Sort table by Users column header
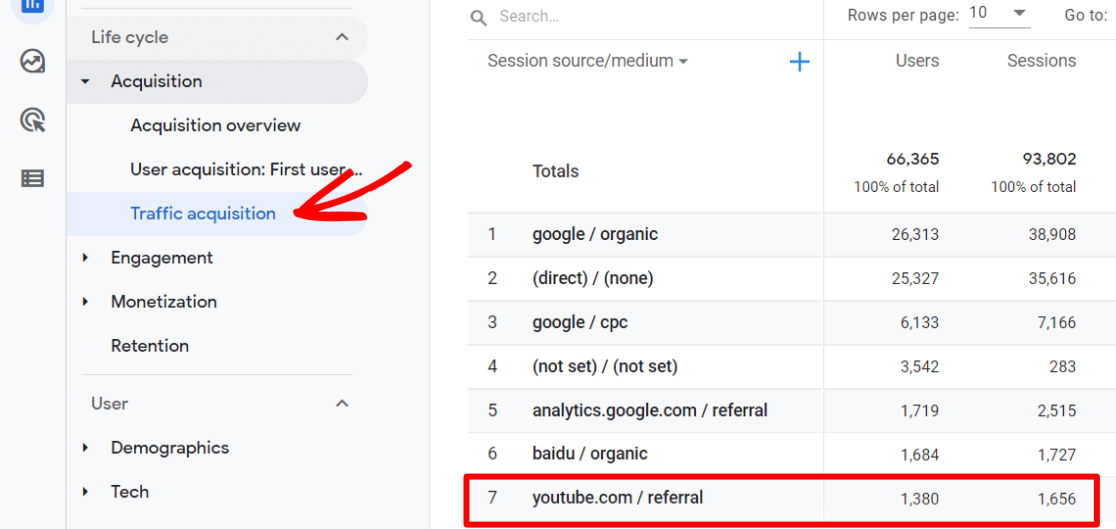The height and width of the screenshot is (529, 1116). click(x=917, y=61)
